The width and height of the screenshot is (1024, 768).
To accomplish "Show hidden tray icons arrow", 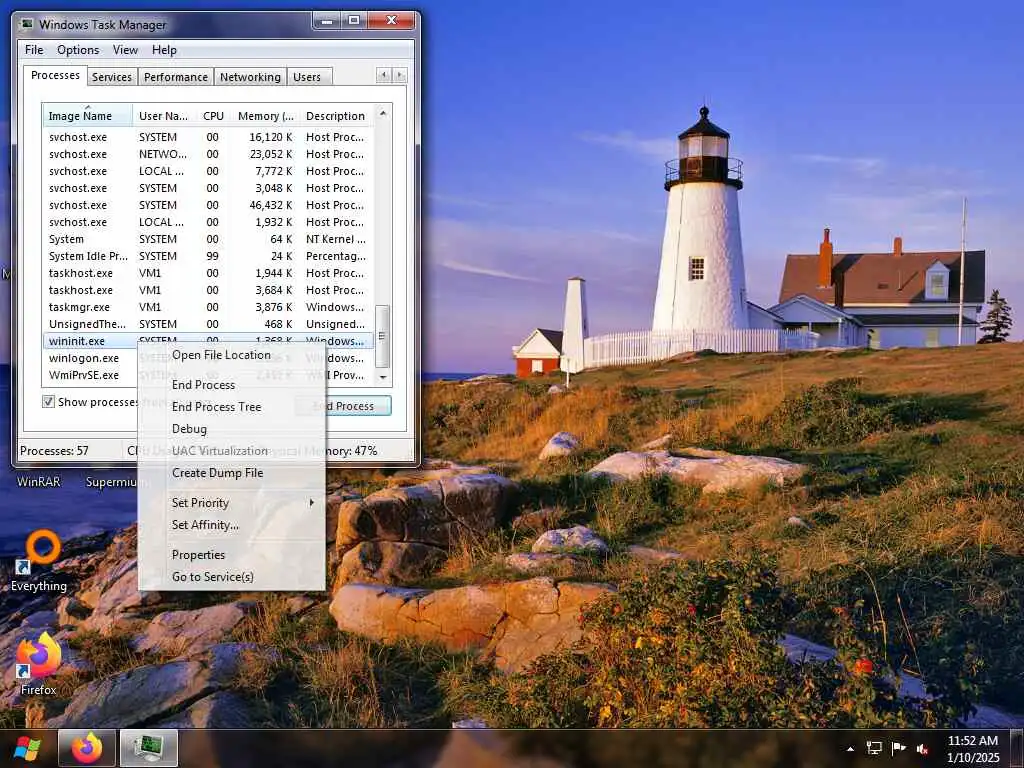I will tap(850, 749).
